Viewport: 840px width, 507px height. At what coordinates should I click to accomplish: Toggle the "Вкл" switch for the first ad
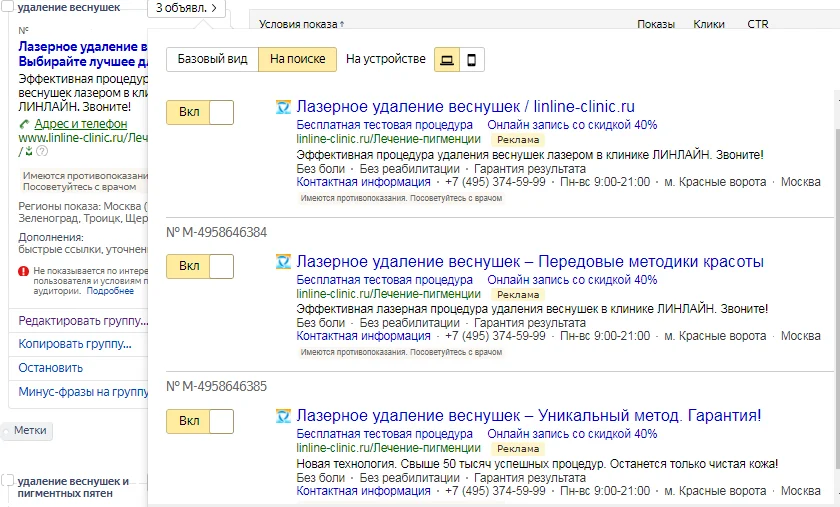(200, 112)
